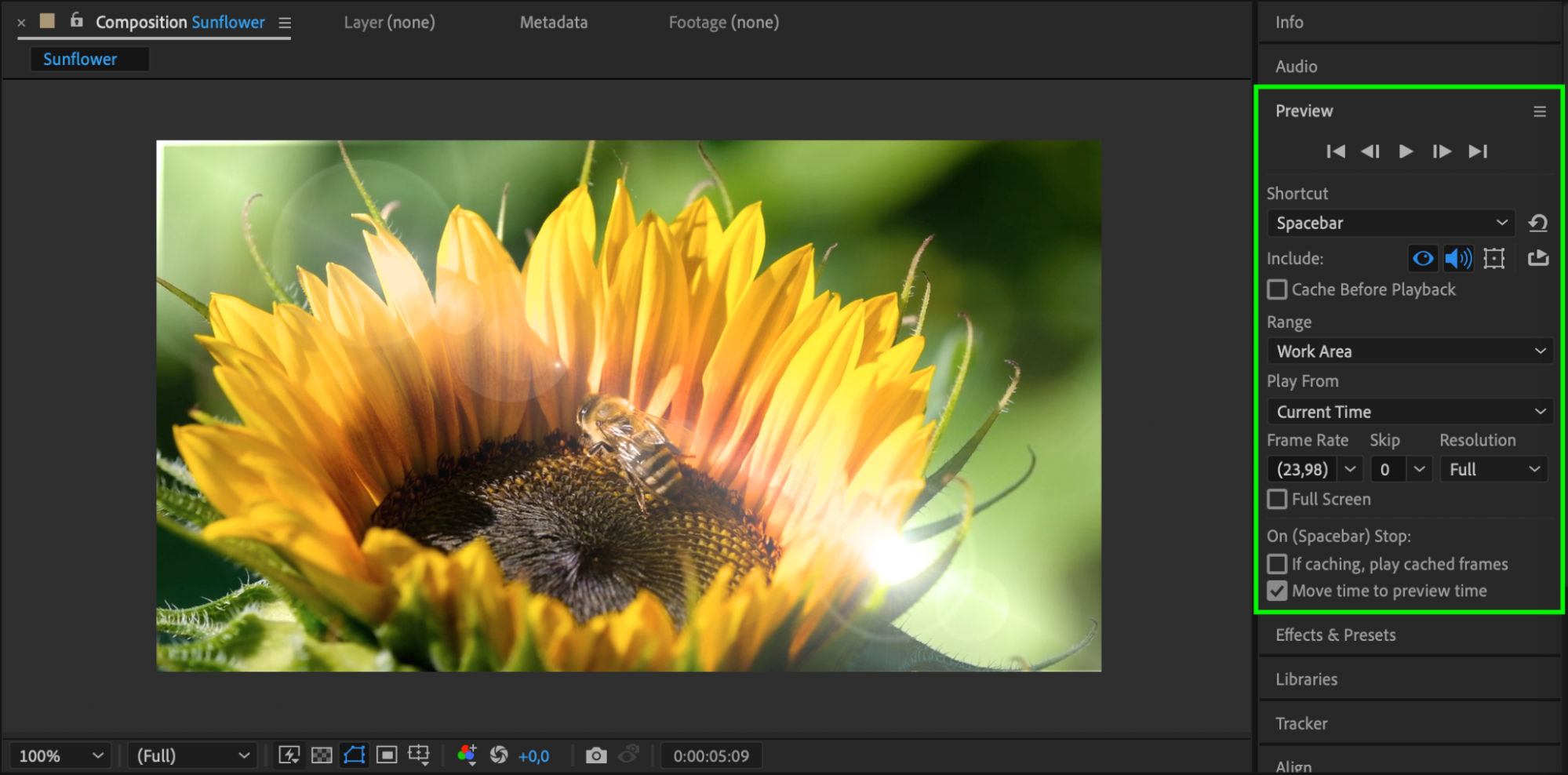Switch to the Metadata tab

553,23
